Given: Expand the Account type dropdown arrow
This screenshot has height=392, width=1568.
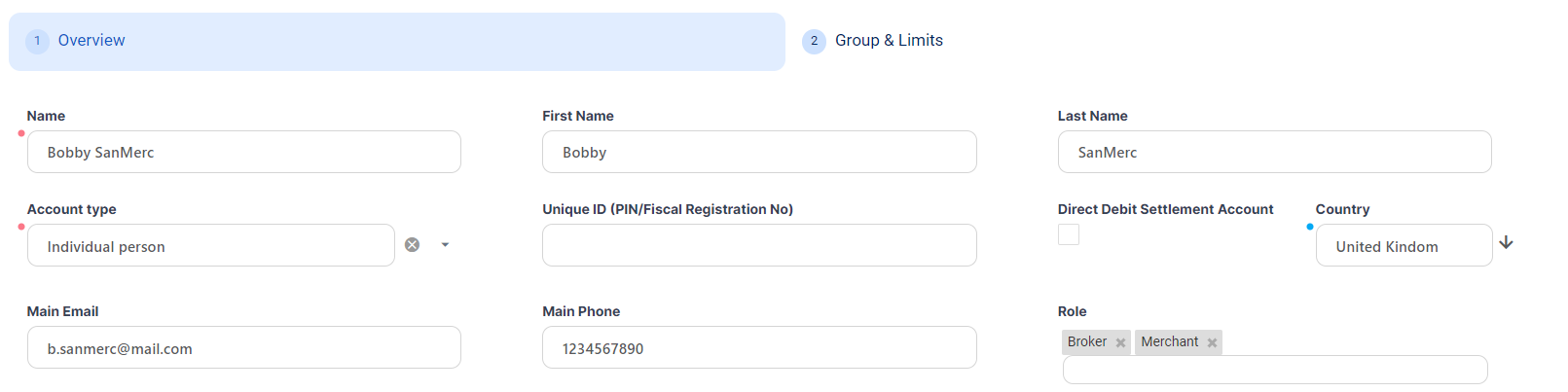Looking at the screenshot, I should 445,245.
